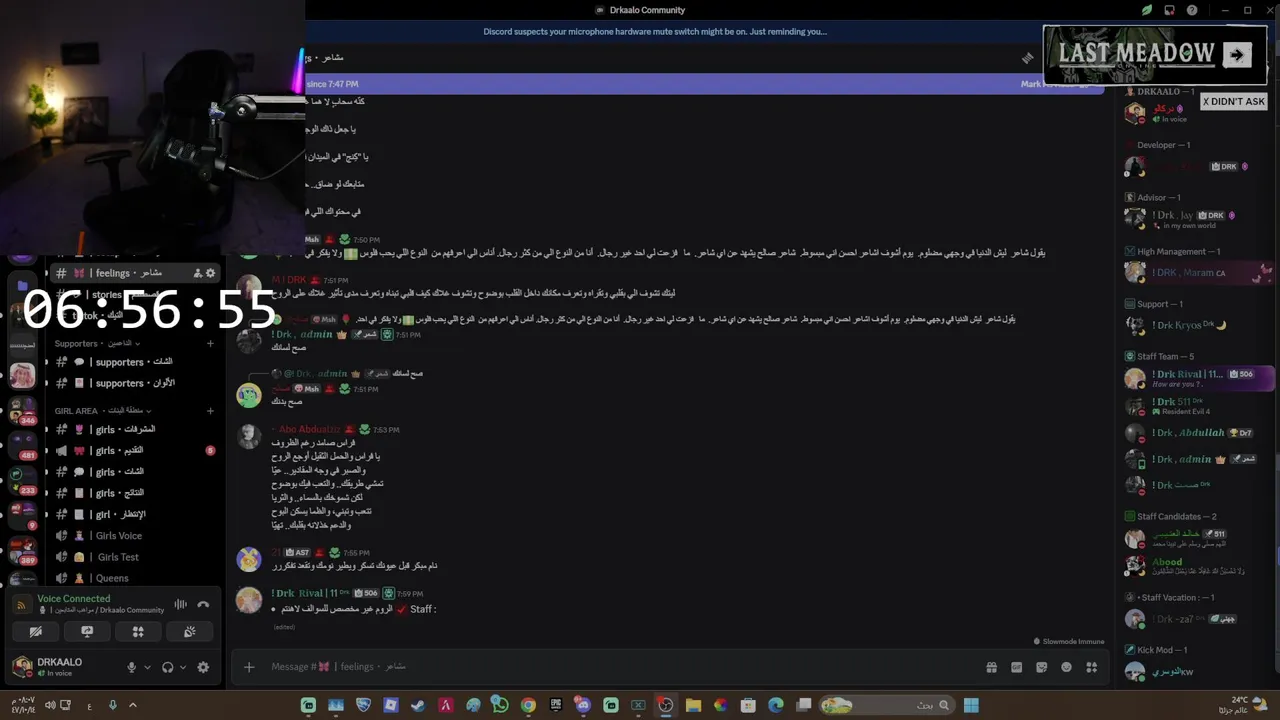Open Google Chrome from the taskbar

(528, 705)
